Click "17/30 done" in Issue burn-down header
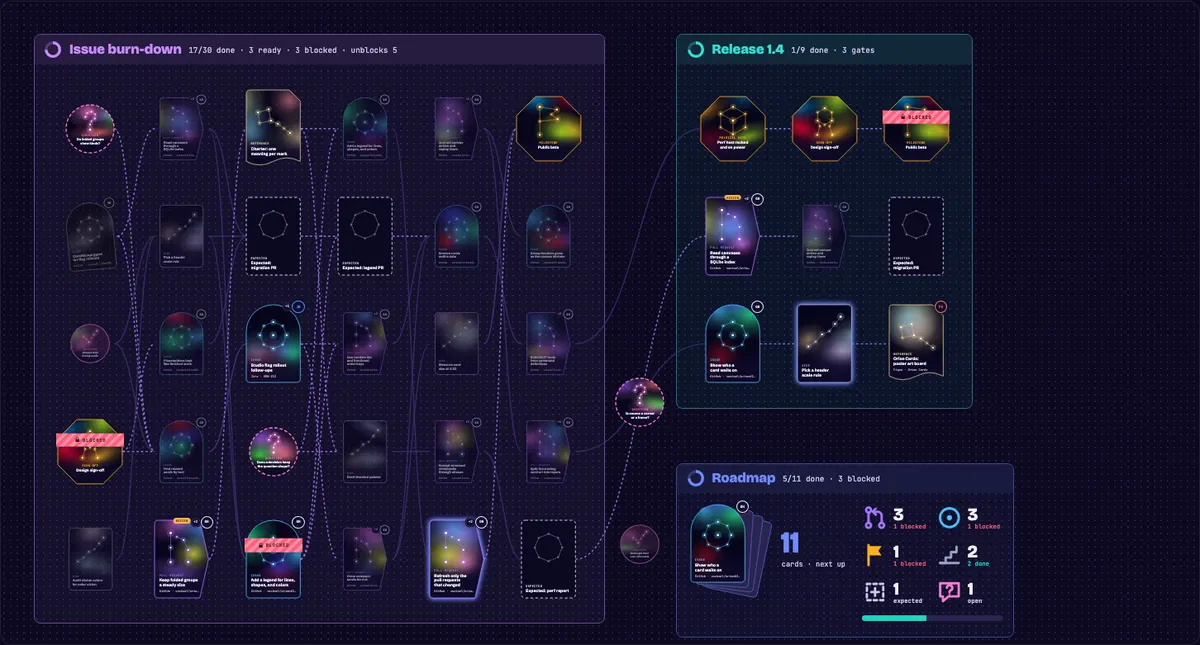Screen dimensions: 1200x645 (213, 50)
